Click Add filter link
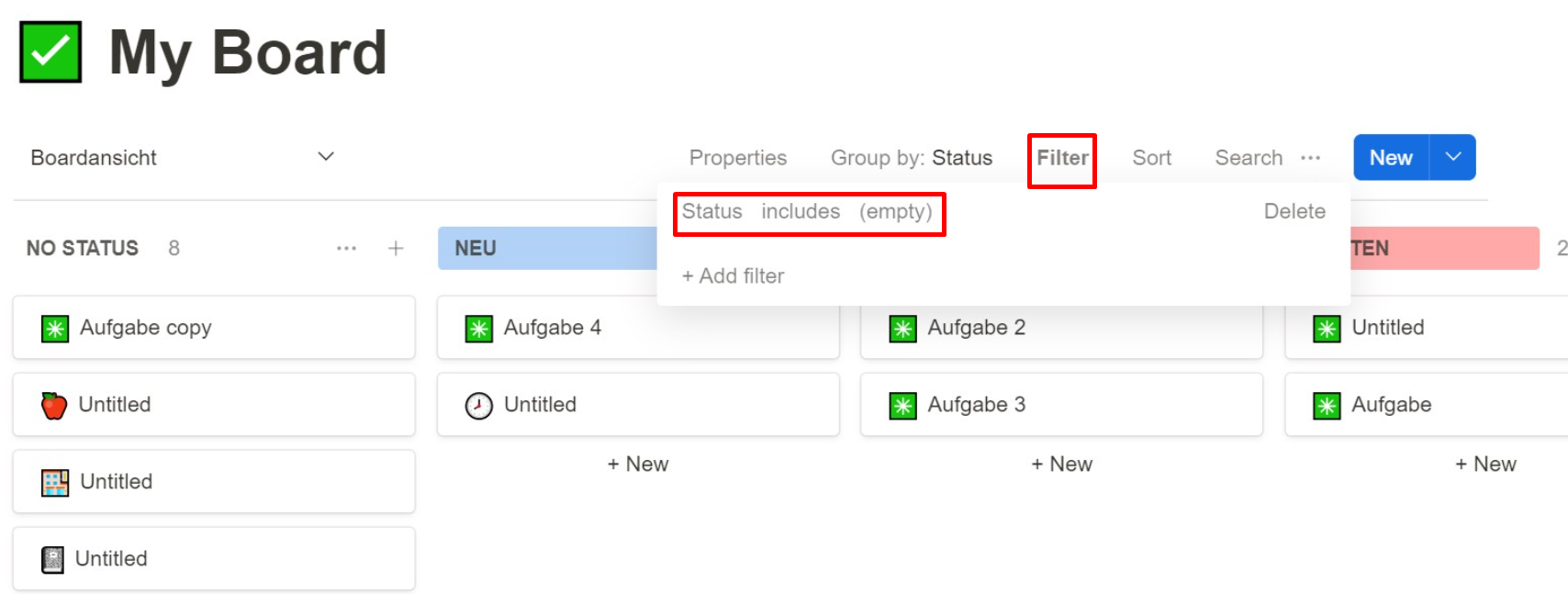This screenshot has width=1568, height=594. (x=733, y=275)
